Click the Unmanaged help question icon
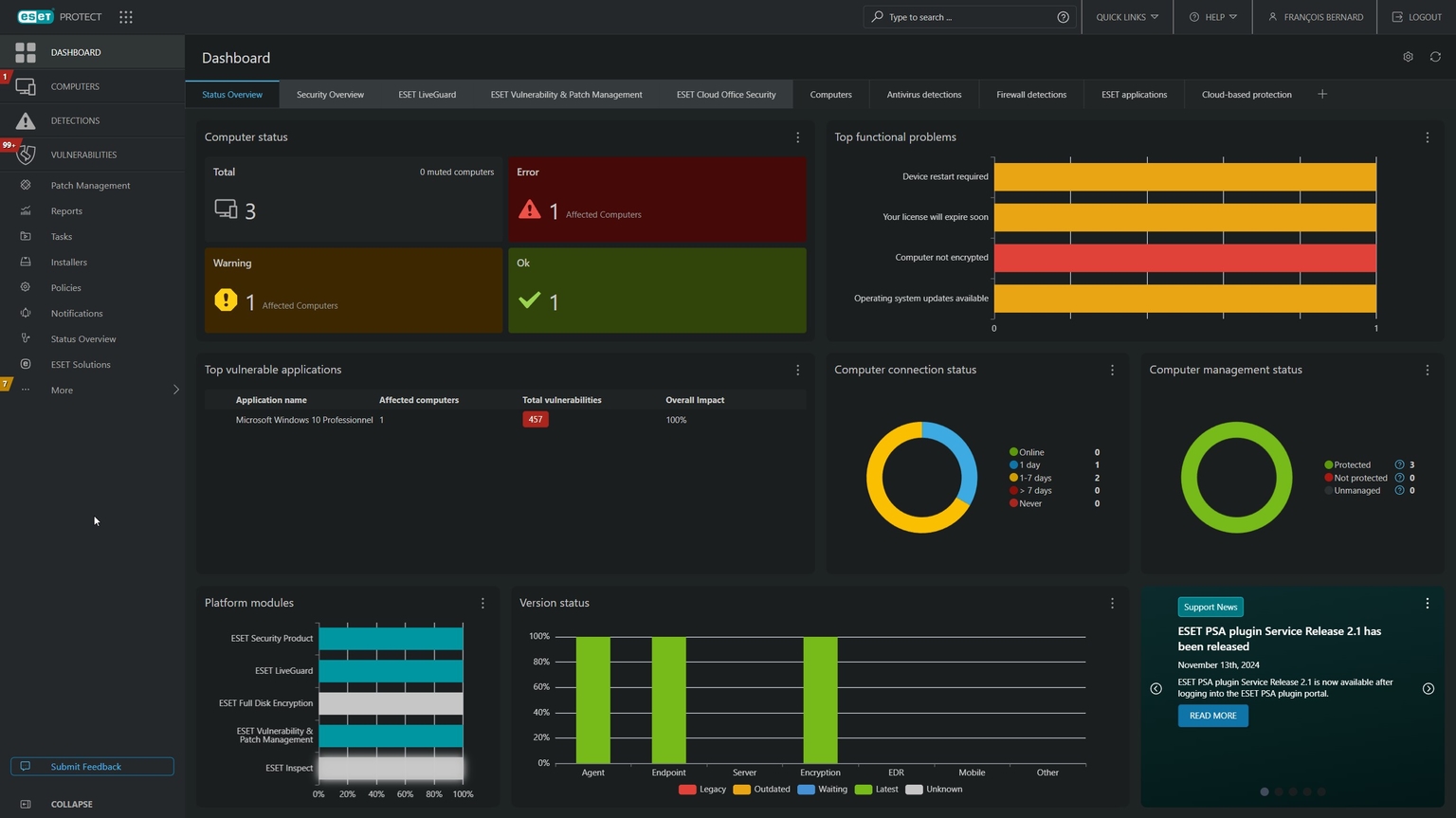The height and width of the screenshot is (818, 1456). 1399,490
